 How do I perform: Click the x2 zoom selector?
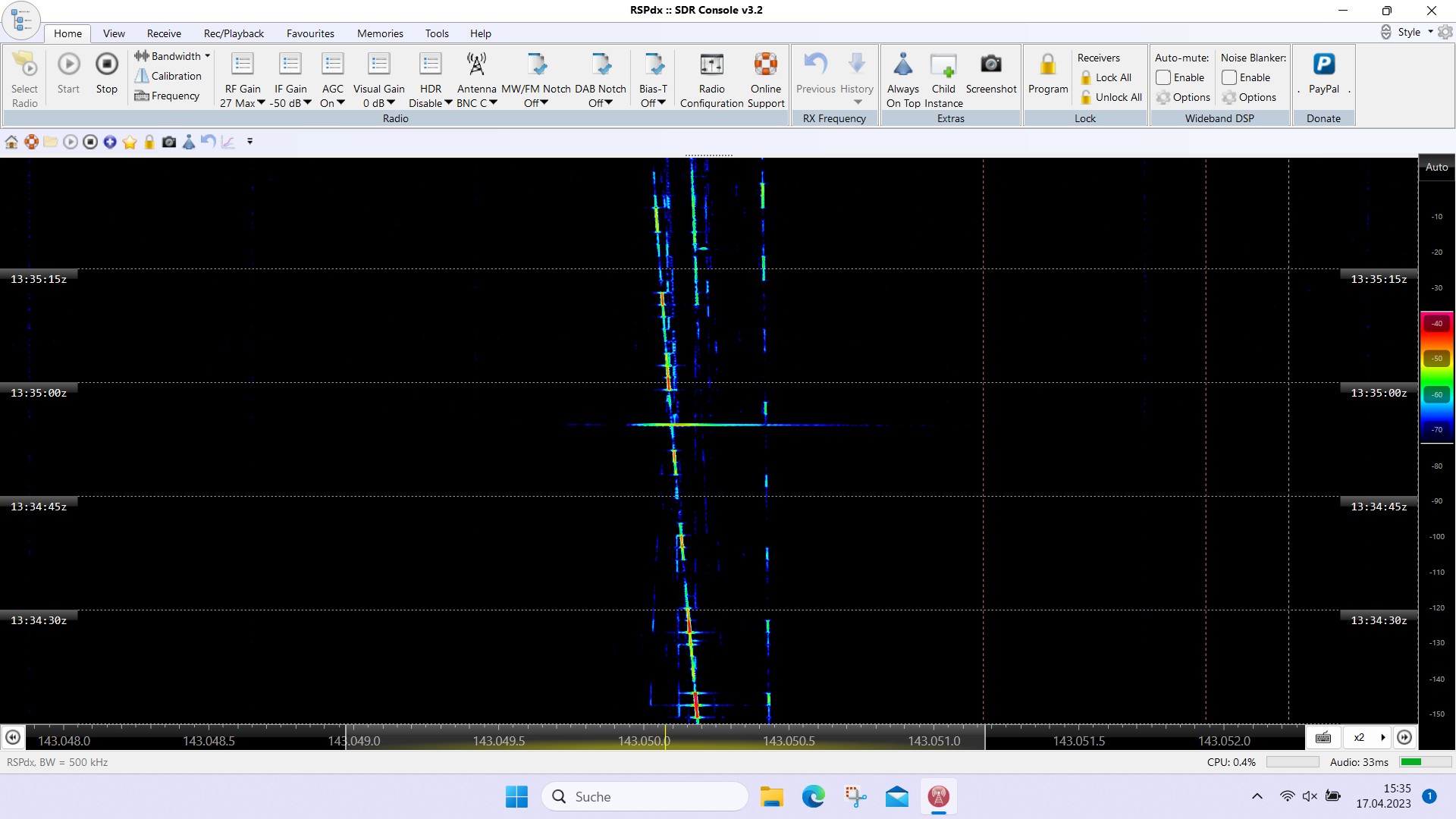[x=1367, y=737]
